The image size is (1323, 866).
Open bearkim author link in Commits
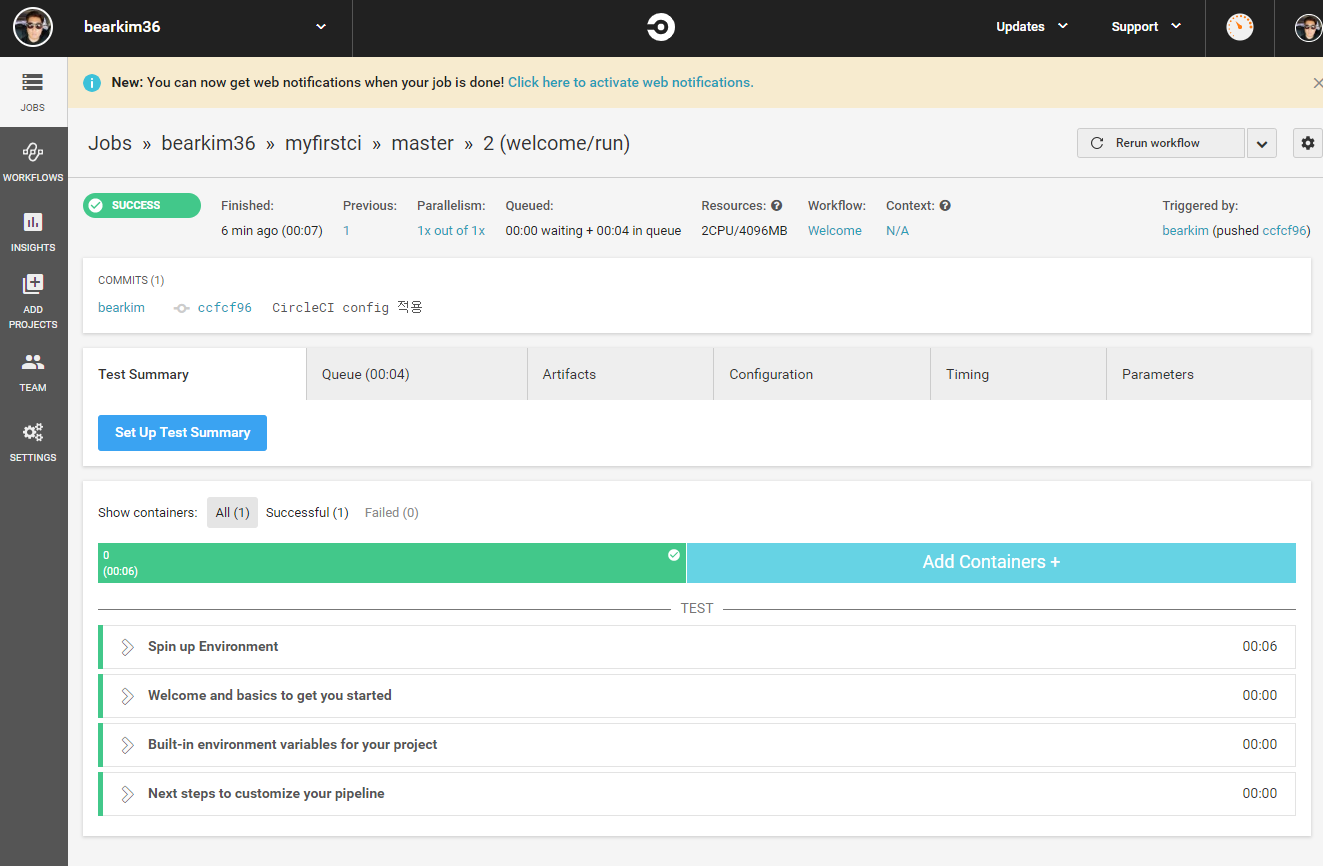coord(121,308)
